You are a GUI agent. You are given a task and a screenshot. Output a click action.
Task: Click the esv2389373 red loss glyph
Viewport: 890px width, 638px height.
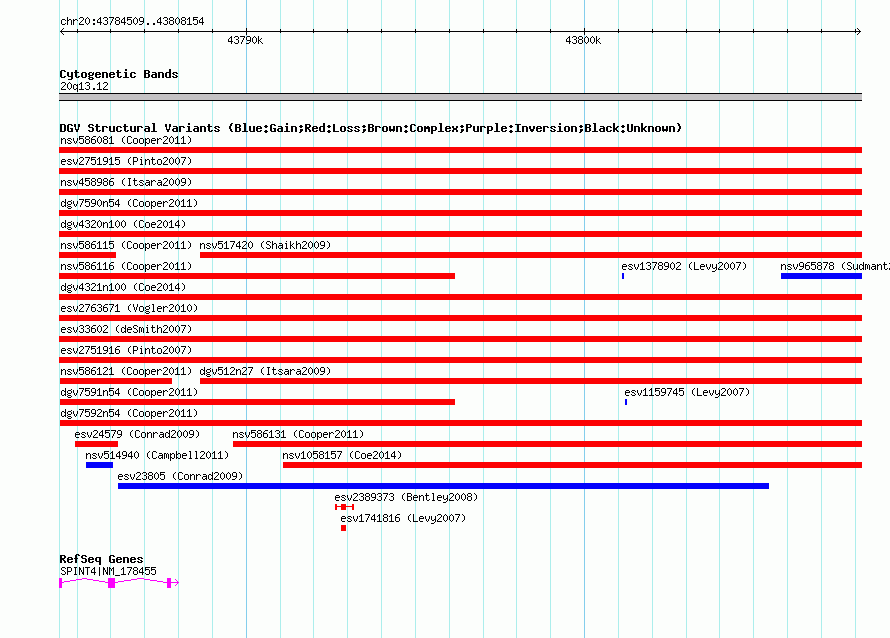click(345, 507)
